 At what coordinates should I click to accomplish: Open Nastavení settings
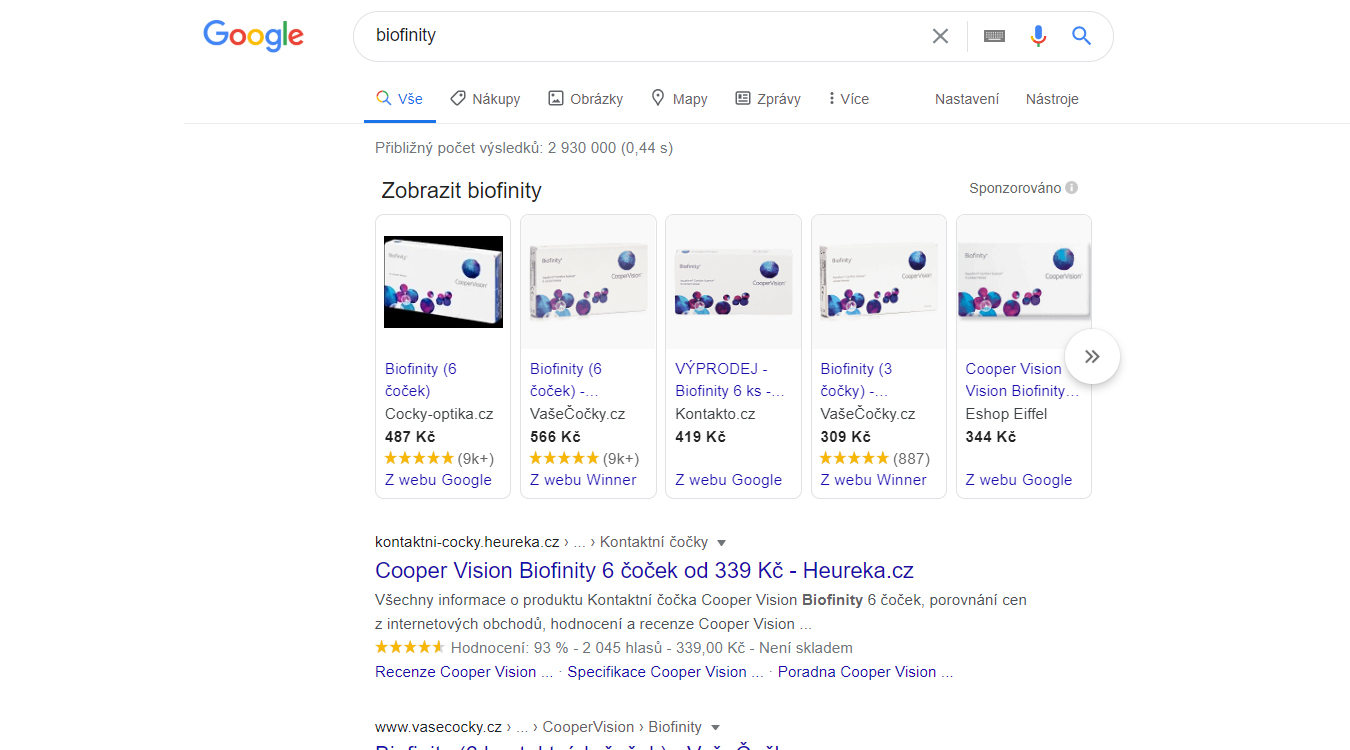point(967,99)
